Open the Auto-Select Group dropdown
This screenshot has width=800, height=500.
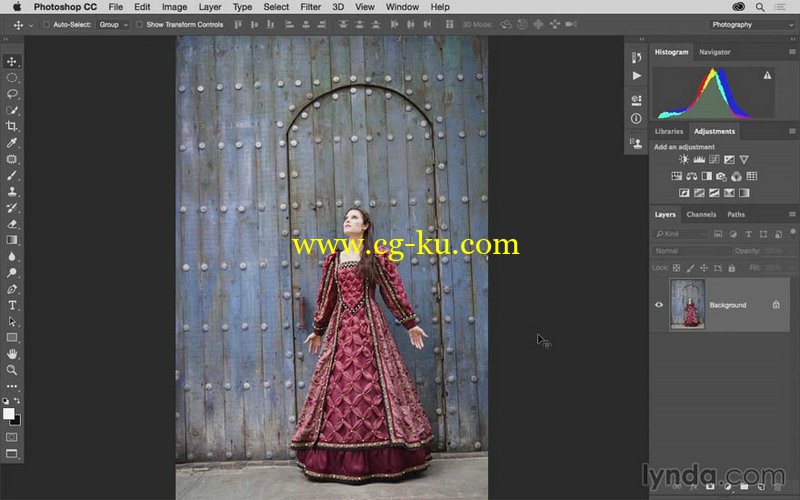click(113, 24)
